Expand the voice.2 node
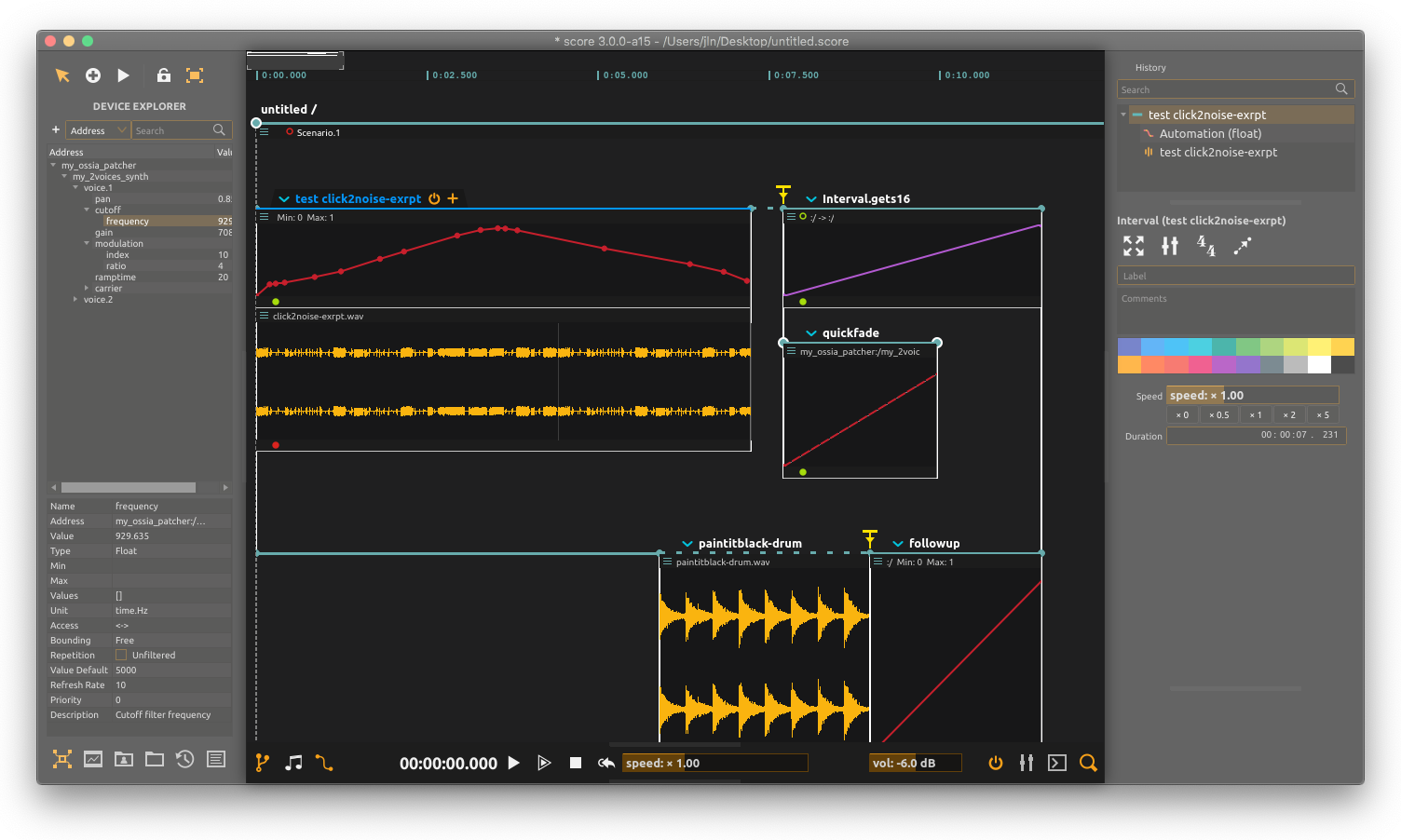The width and height of the screenshot is (1401, 840). tap(75, 299)
